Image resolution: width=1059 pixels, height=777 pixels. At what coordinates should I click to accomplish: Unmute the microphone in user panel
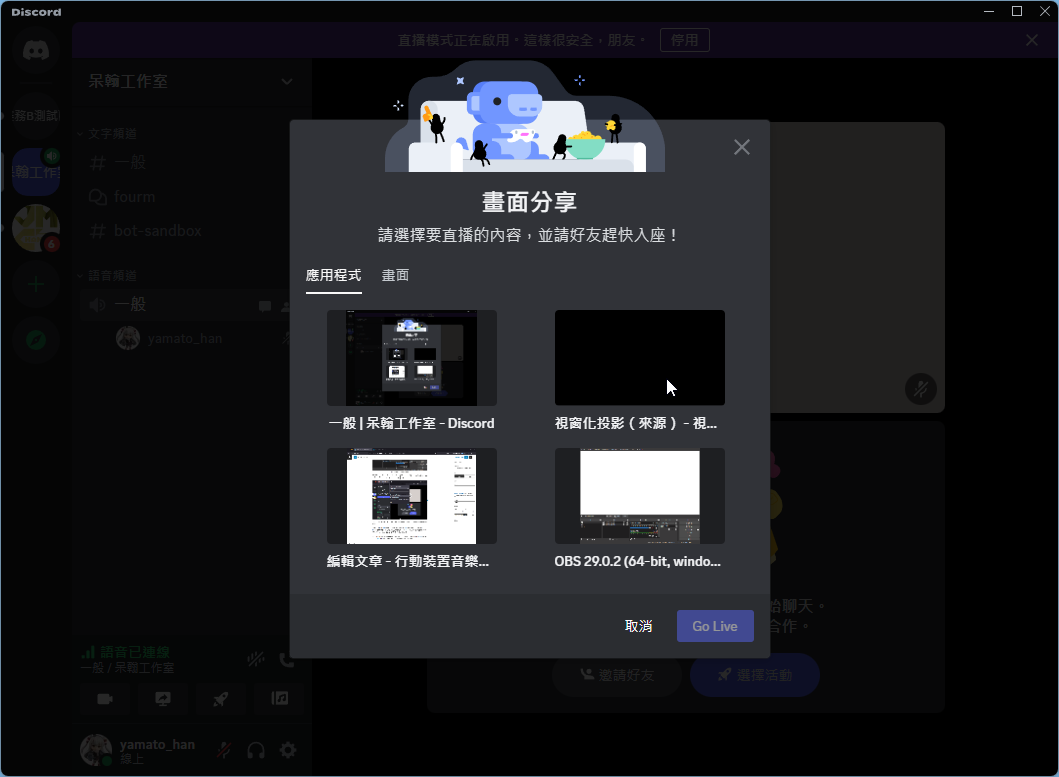226,750
